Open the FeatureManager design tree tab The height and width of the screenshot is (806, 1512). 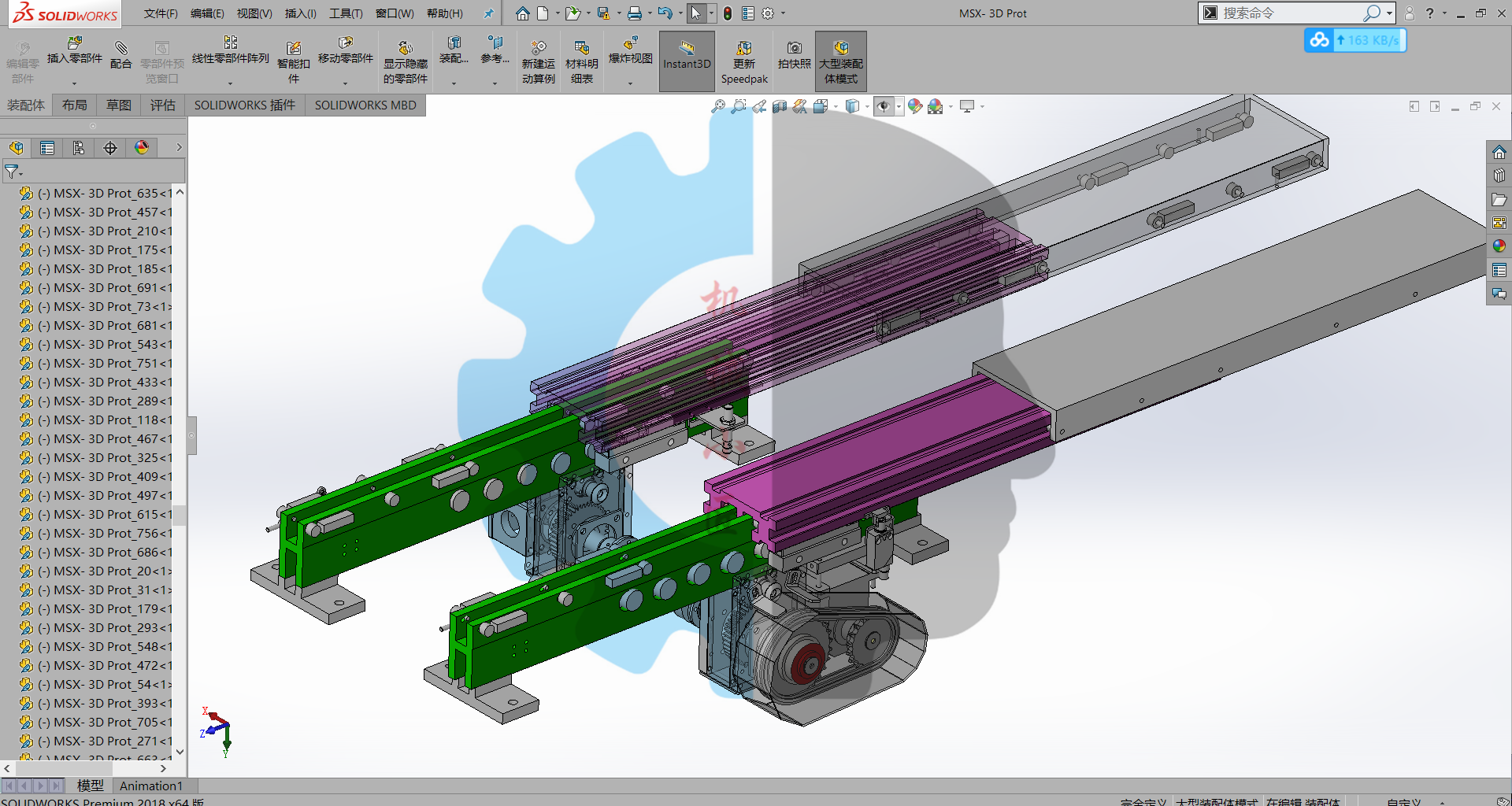click(x=17, y=148)
